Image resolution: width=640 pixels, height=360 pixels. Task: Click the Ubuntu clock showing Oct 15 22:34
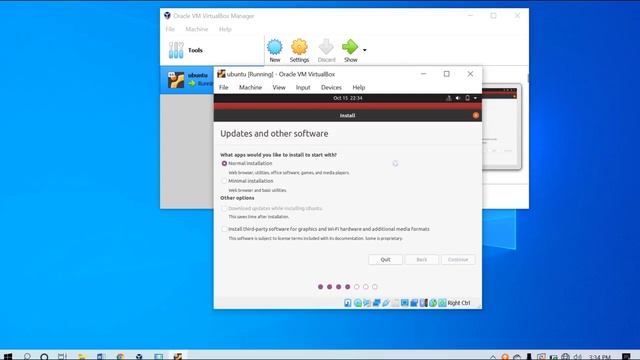pos(347,98)
